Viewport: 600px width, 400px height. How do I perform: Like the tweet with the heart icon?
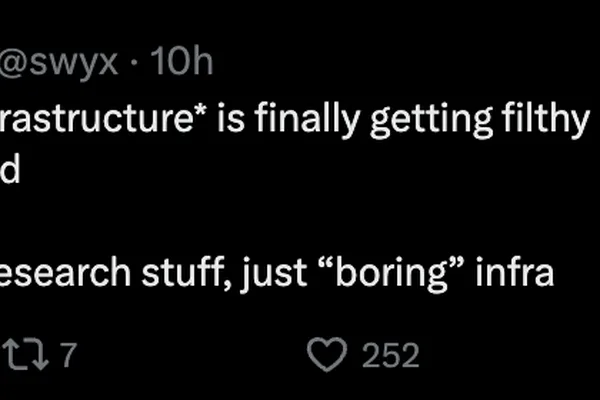327,355
